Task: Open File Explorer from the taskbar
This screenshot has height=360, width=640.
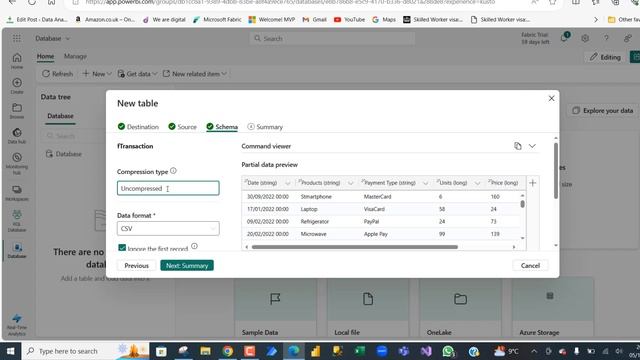Action: click(x=205, y=351)
